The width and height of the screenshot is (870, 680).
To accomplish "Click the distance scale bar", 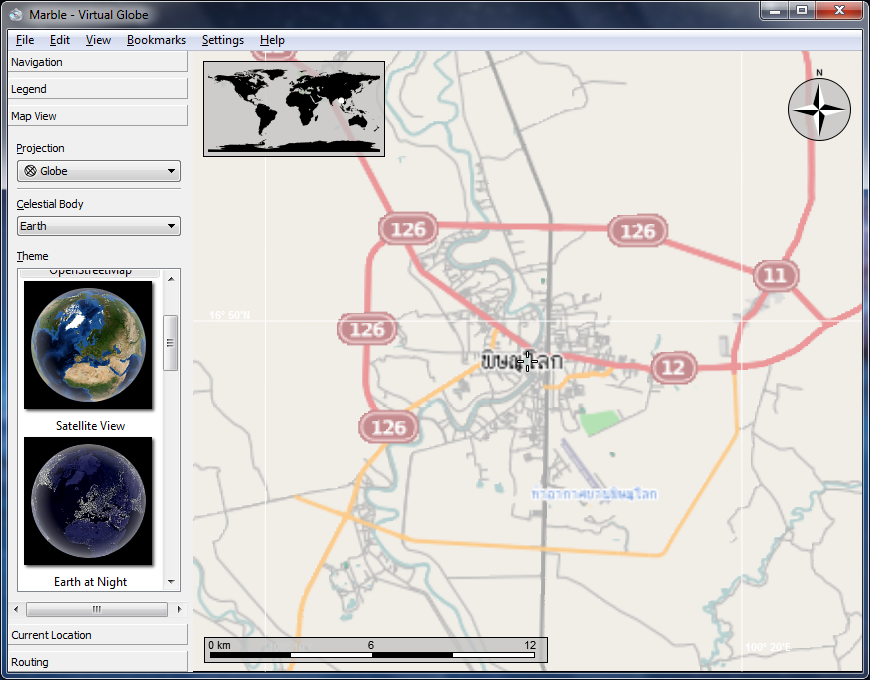I will point(376,650).
